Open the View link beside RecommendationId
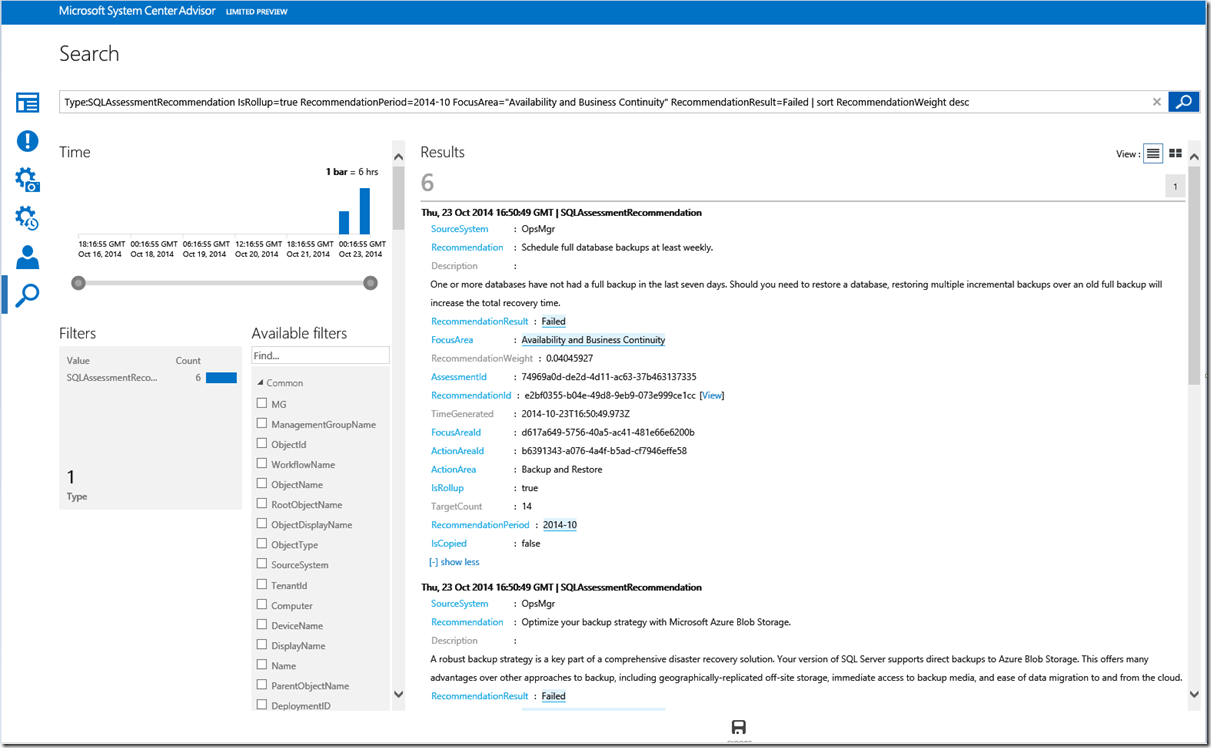1211x748 pixels. point(712,395)
